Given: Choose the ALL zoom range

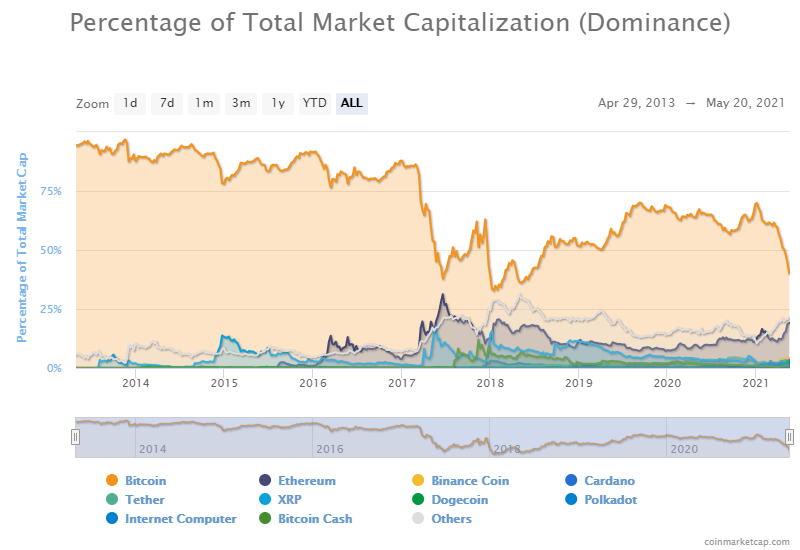Looking at the screenshot, I should click(352, 103).
